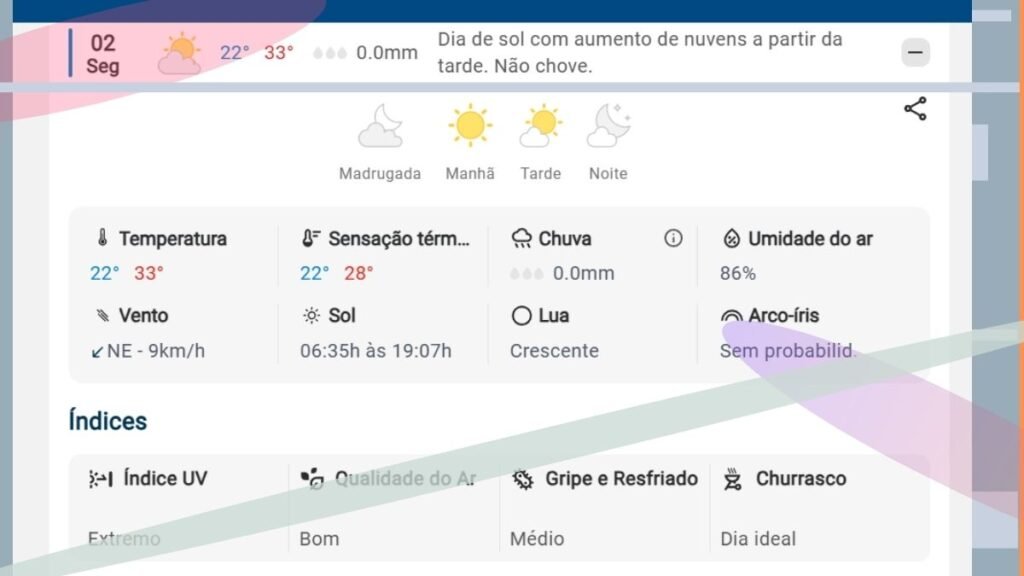Select the Noite moon icon

pos(608,126)
